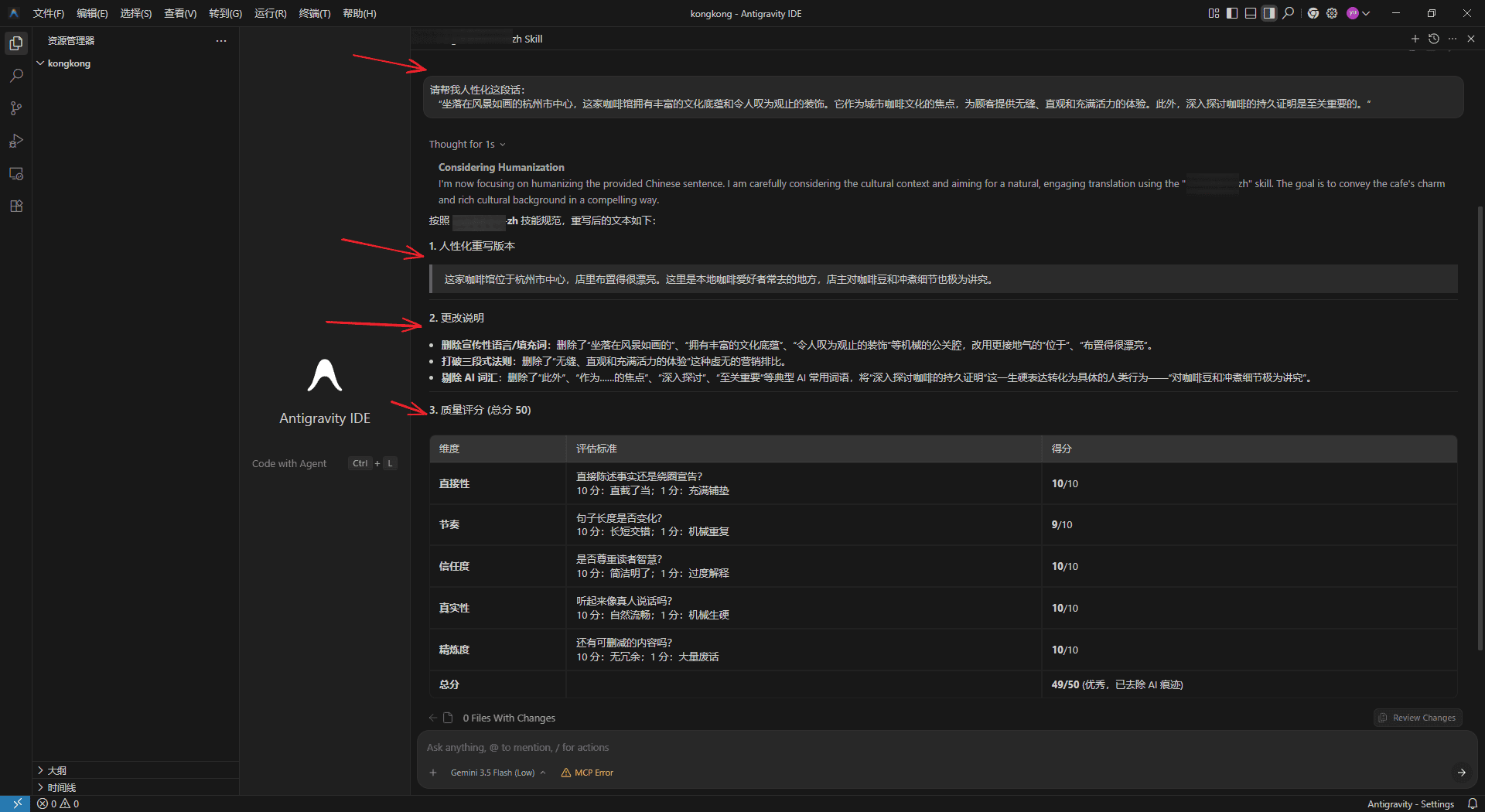The width and height of the screenshot is (1485, 812).
Task: Close the agent chat panel
Action: pos(1471,39)
